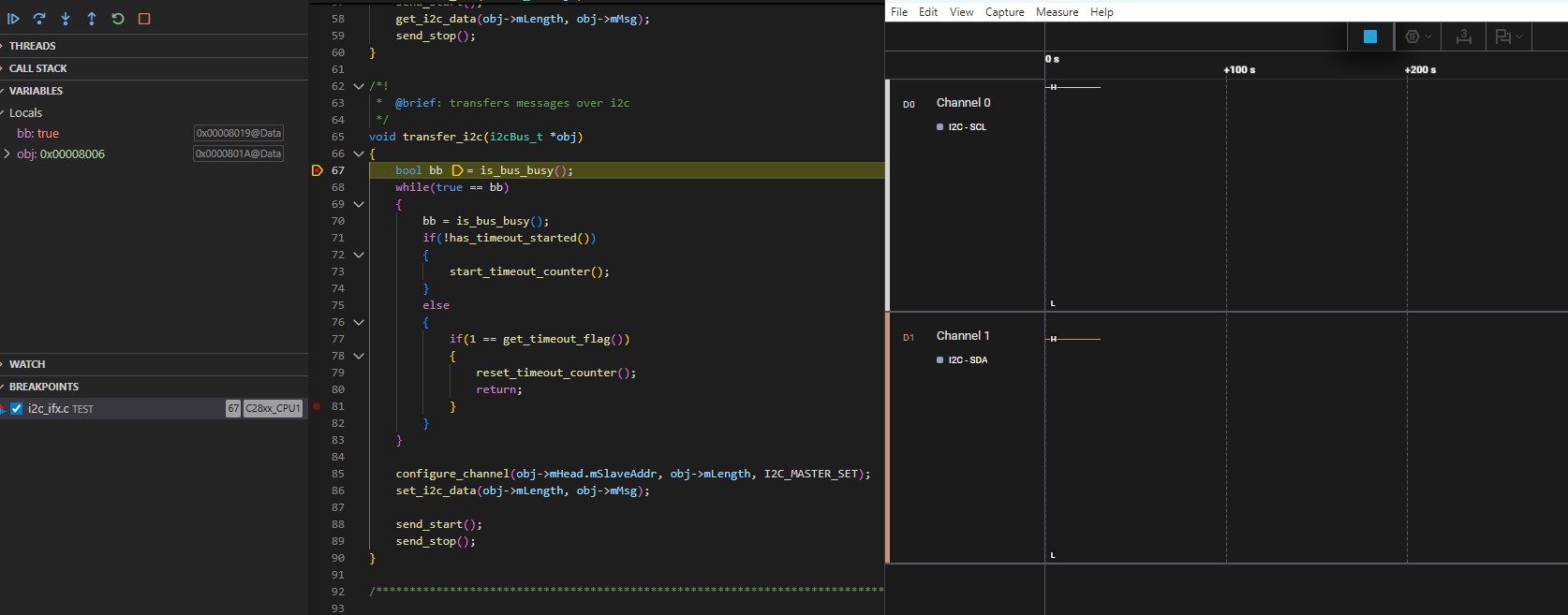Open the Edit menu in analyzer
The image size is (1568, 615).
928,12
